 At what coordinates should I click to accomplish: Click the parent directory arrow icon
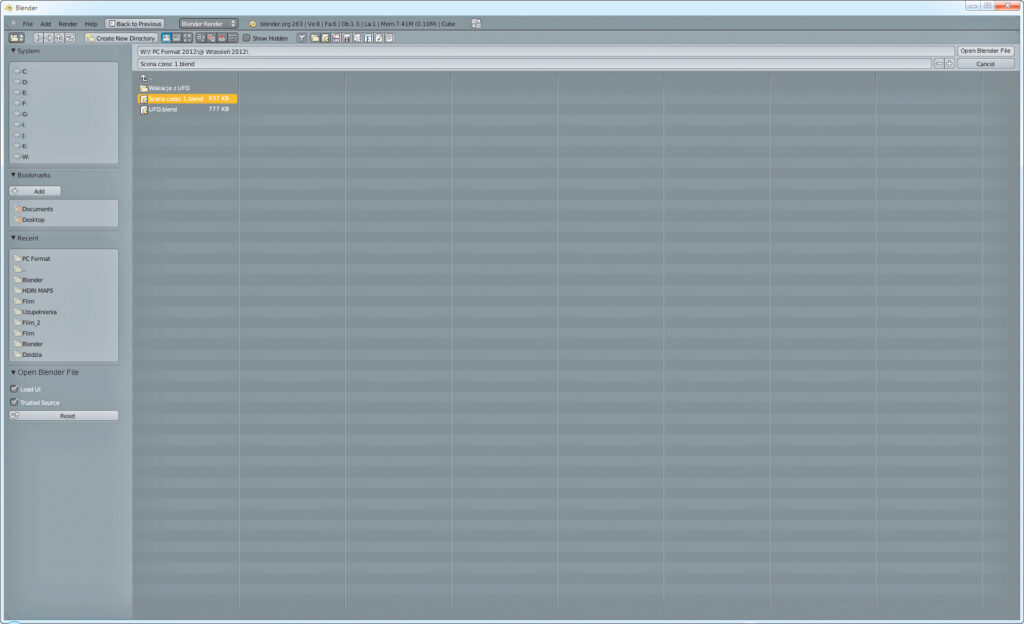tap(59, 38)
